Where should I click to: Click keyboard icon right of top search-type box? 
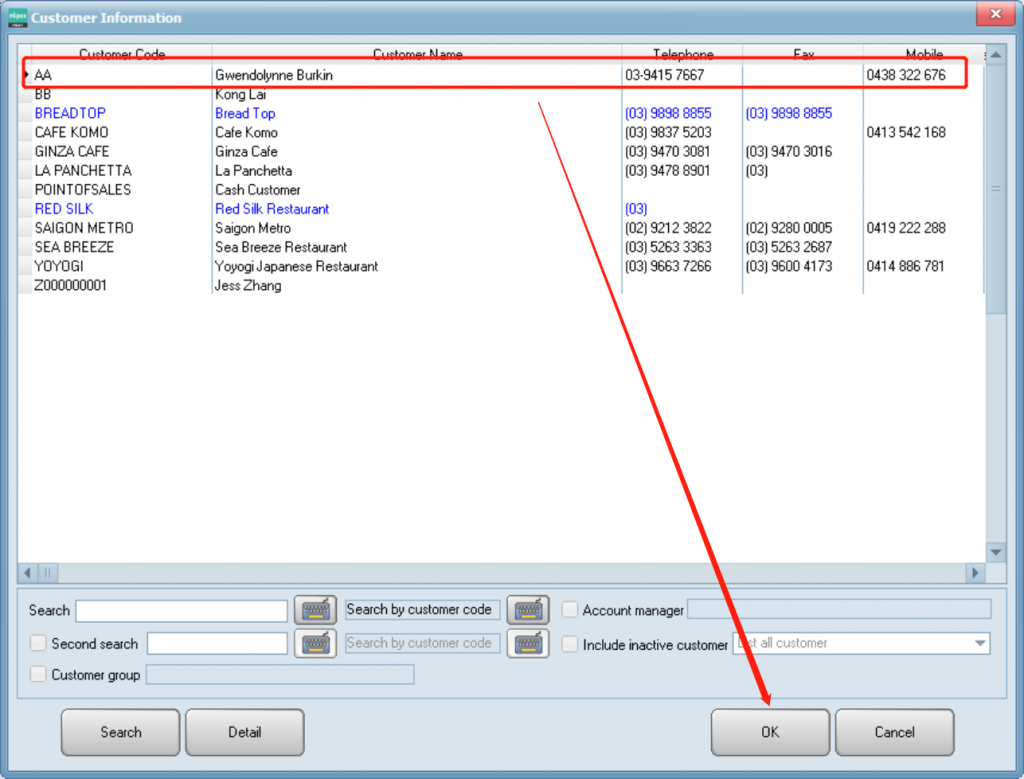pos(528,610)
